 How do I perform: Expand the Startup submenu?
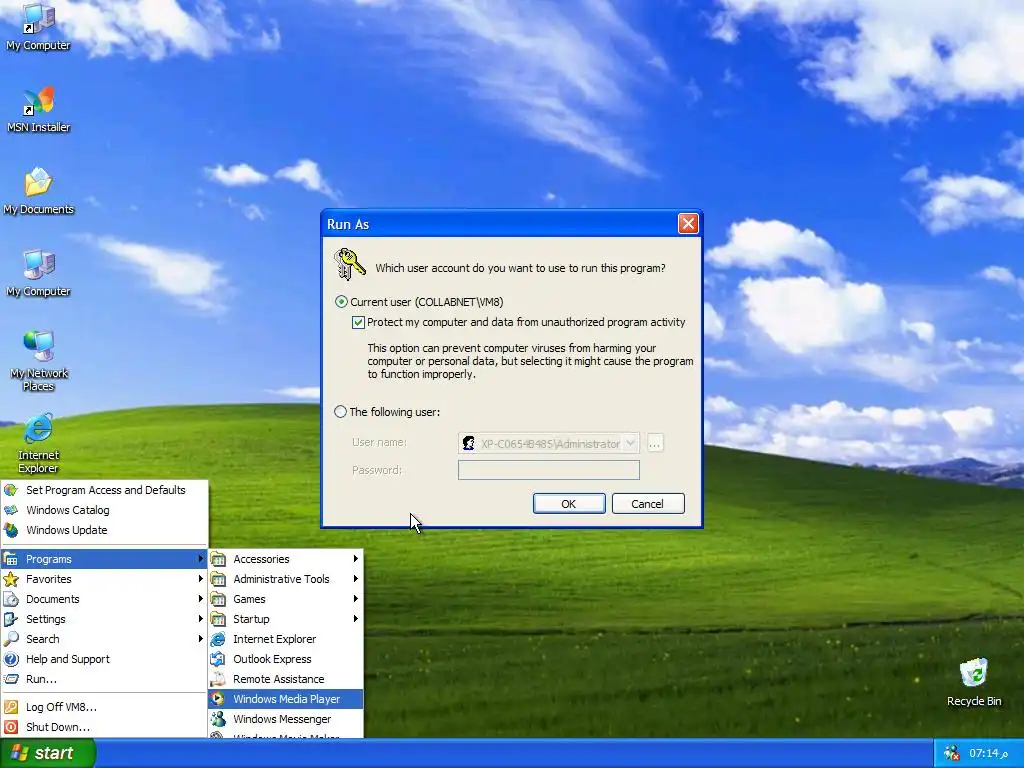point(285,619)
